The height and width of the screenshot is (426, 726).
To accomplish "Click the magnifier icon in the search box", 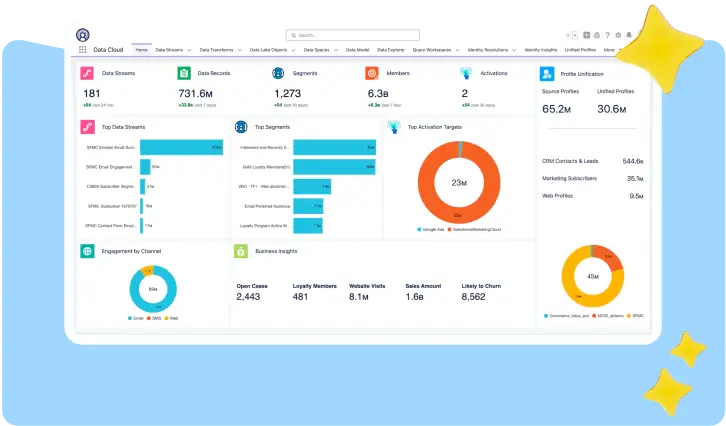I will (294, 35).
